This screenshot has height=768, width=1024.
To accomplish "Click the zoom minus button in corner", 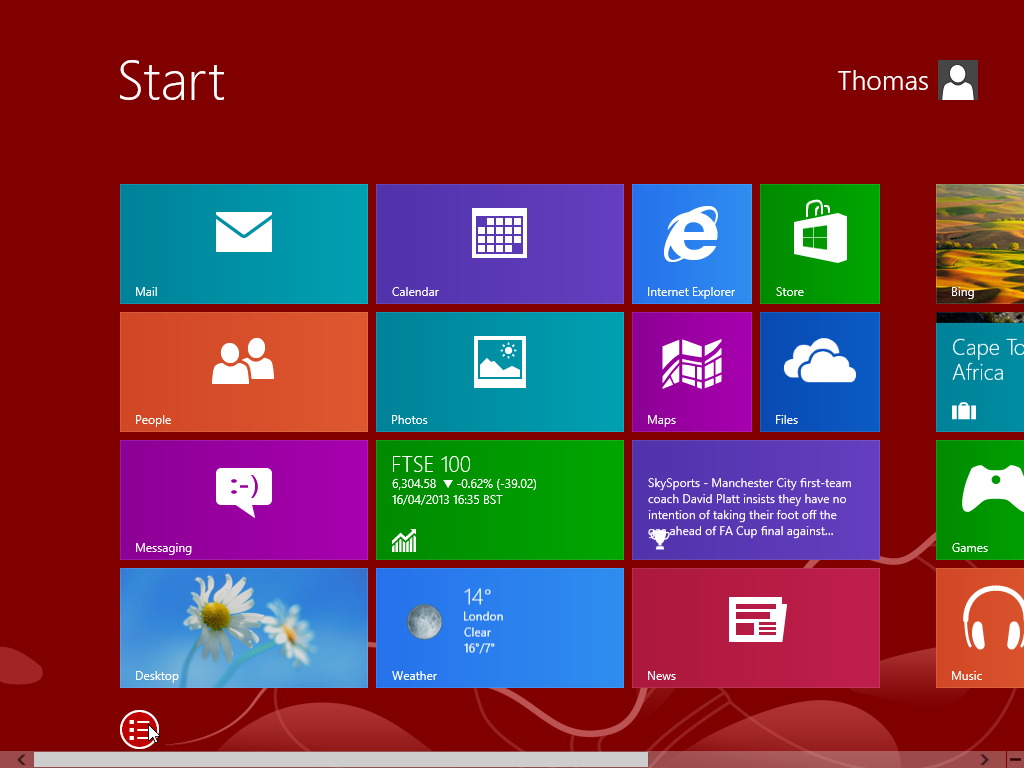I will point(1016,759).
